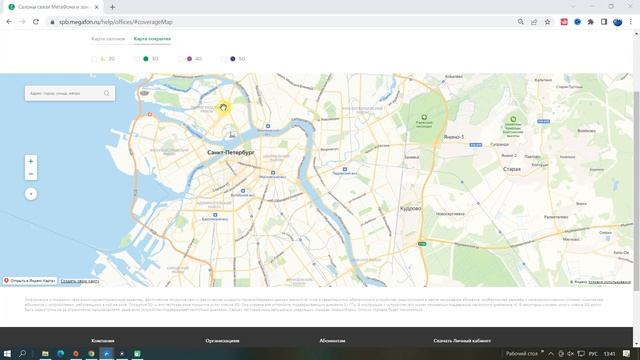Open the green spreadsheet taskbar app
Viewport: 640px width, 360px height.
coord(137,353)
